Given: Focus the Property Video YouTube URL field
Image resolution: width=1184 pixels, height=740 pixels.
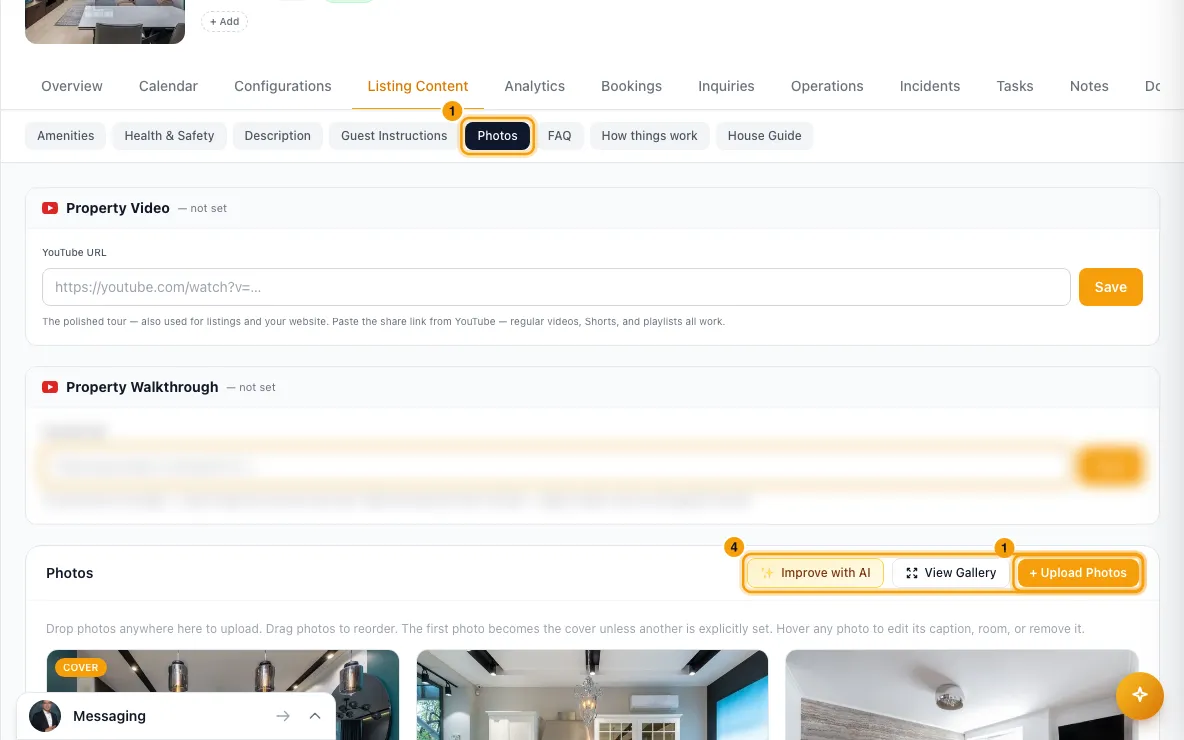Looking at the screenshot, I should click(556, 287).
